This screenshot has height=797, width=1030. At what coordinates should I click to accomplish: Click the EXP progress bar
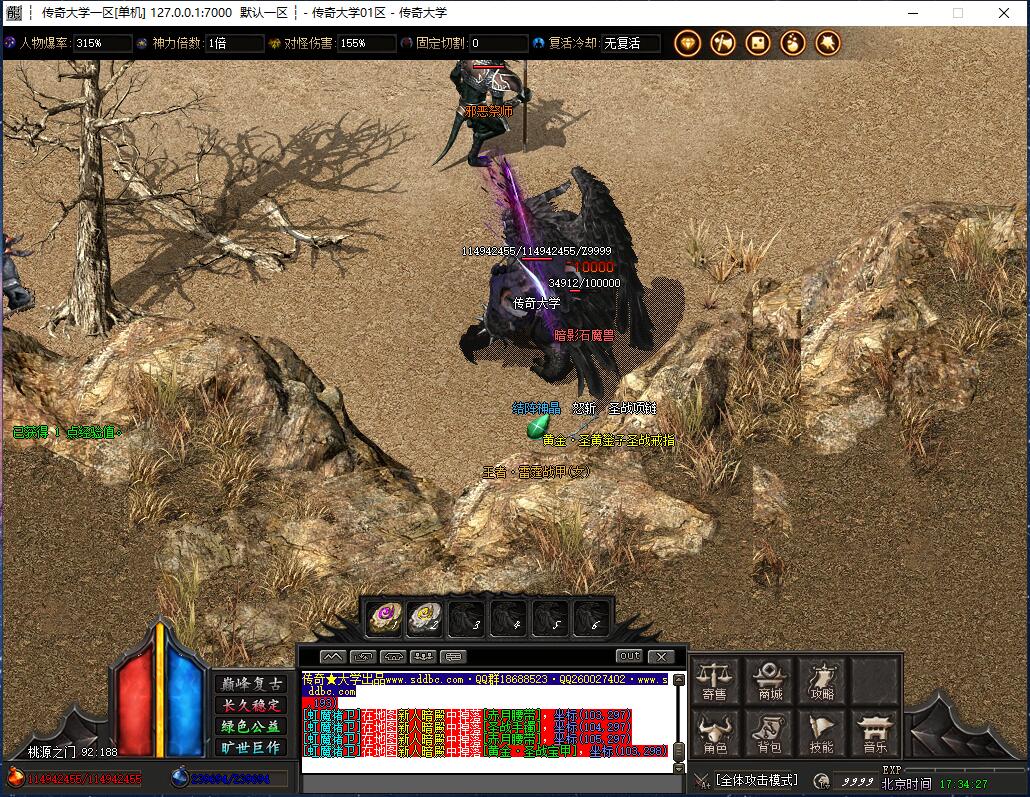962,769
